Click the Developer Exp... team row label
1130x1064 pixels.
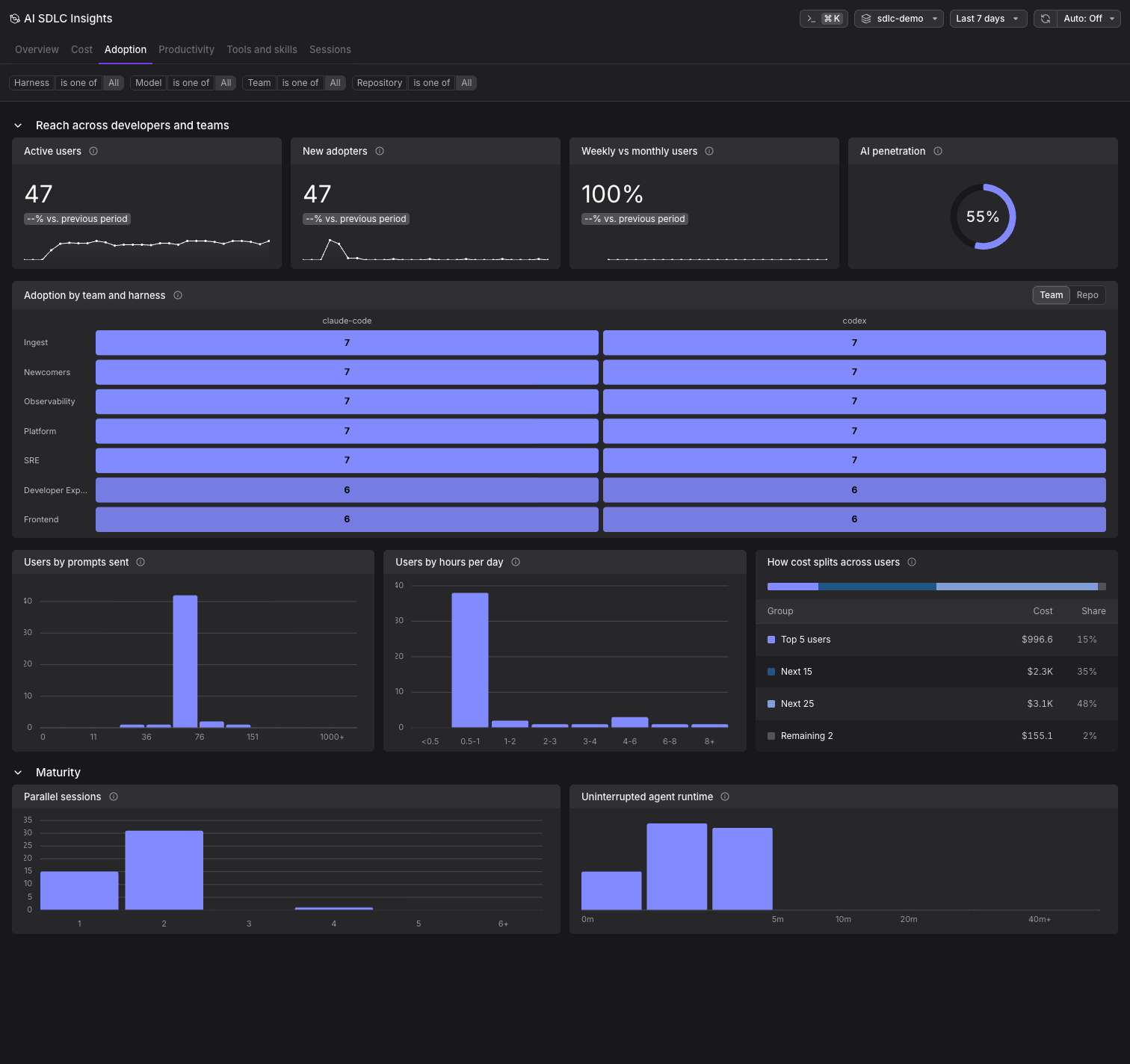coord(55,490)
